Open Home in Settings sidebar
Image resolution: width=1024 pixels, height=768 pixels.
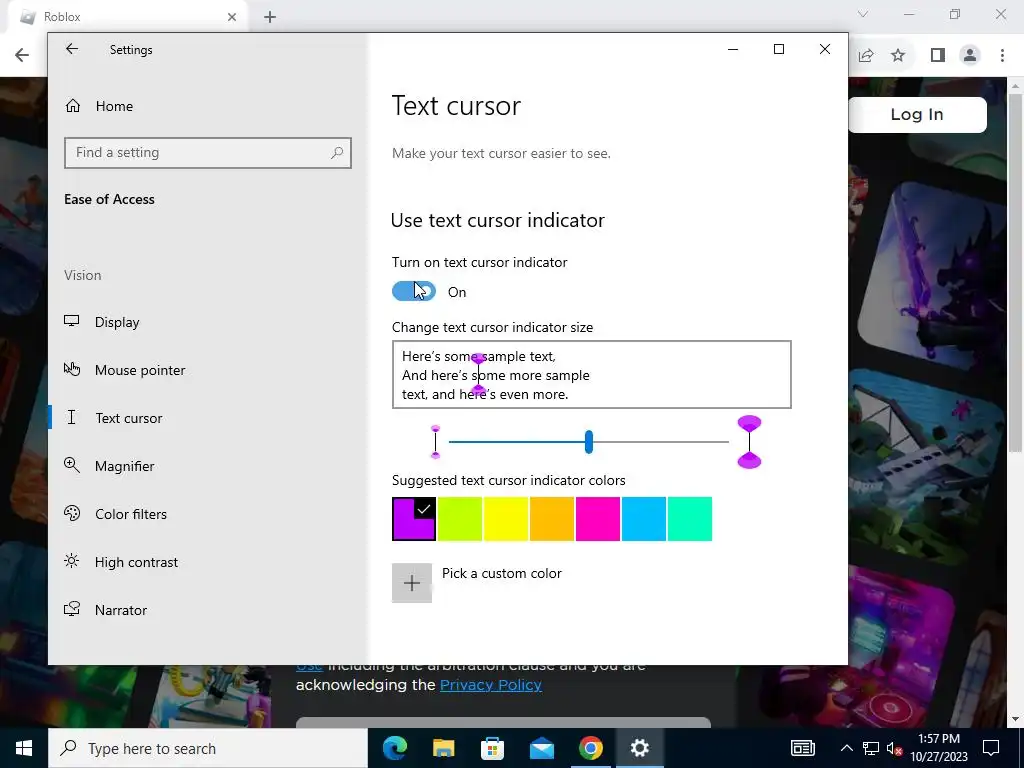(x=99, y=106)
